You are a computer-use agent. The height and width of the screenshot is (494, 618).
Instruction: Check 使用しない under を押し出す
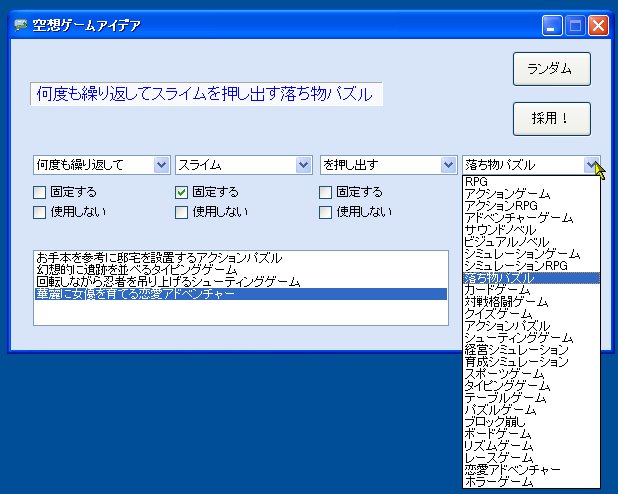[x=325, y=212]
